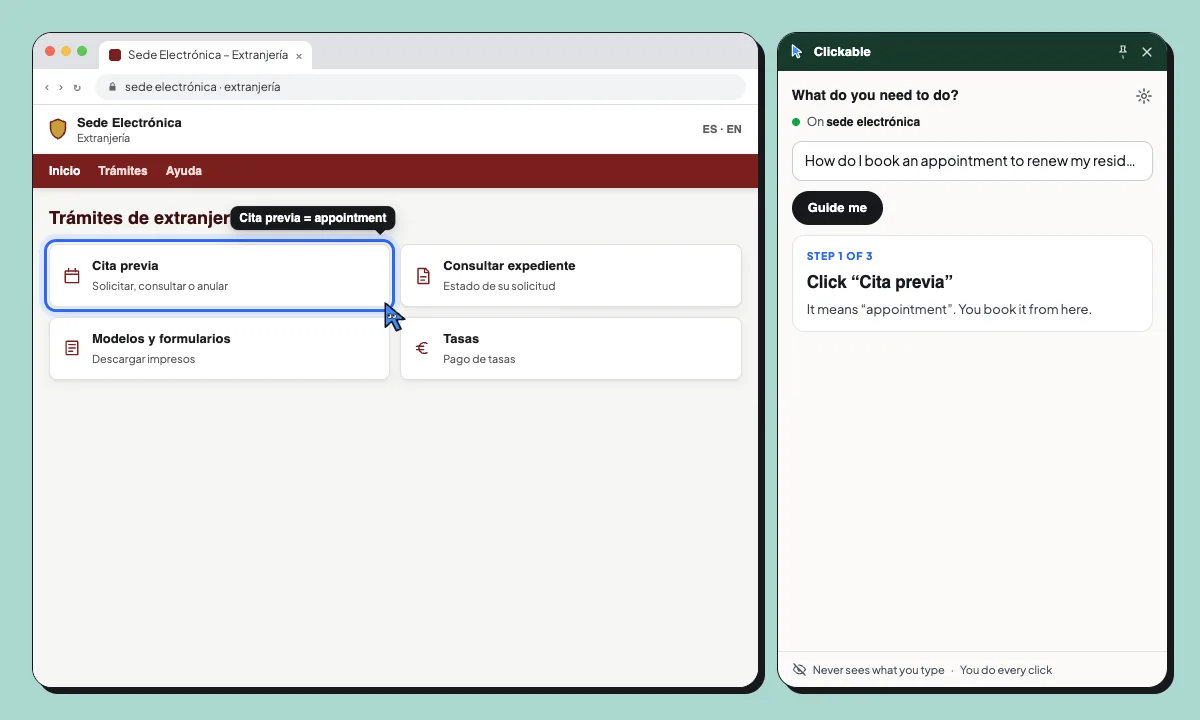This screenshot has height=720, width=1200.
Task: Click the browser back arrow
Action: (47, 88)
